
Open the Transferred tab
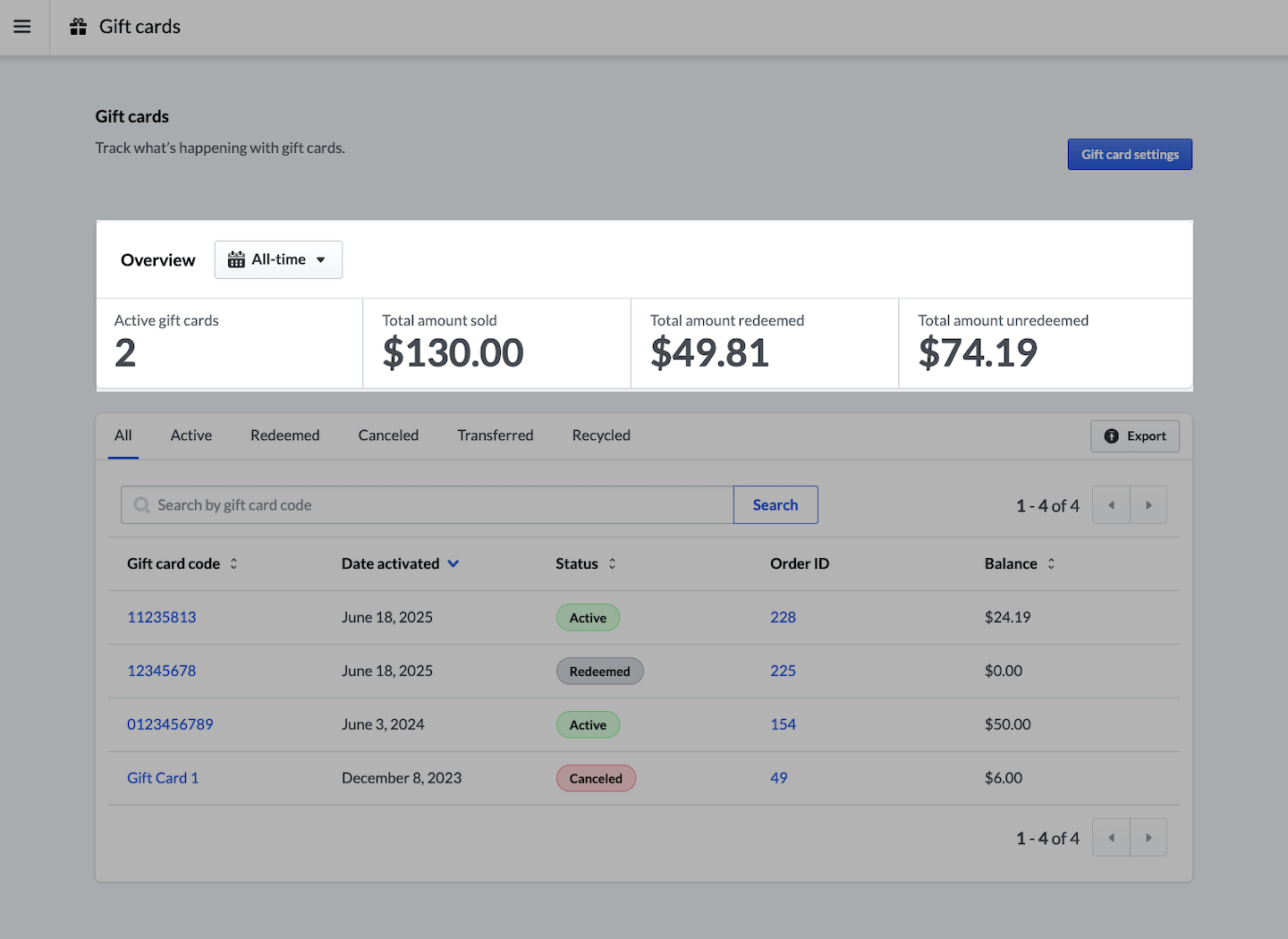(495, 436)
